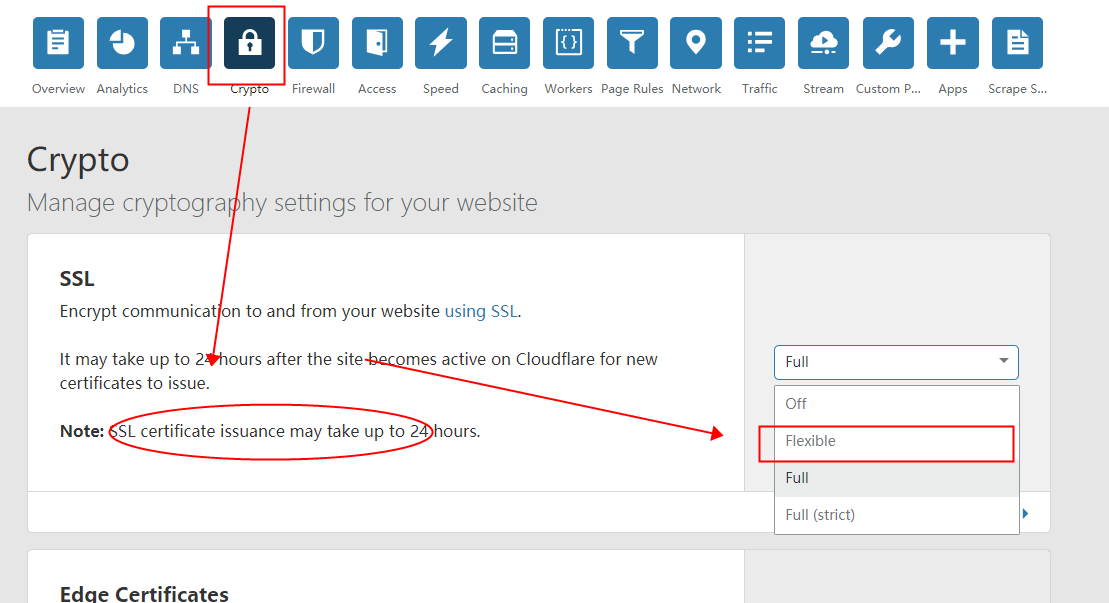Open the Overview clipboard icon

coord(58,43)
